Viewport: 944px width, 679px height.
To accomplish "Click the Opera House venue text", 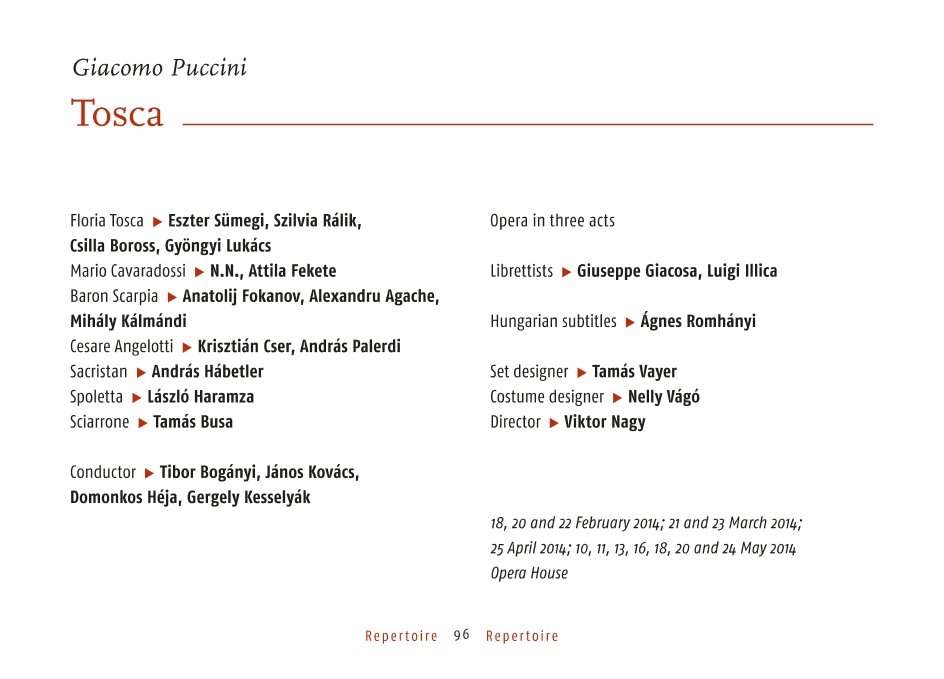I will coord(529,573).
